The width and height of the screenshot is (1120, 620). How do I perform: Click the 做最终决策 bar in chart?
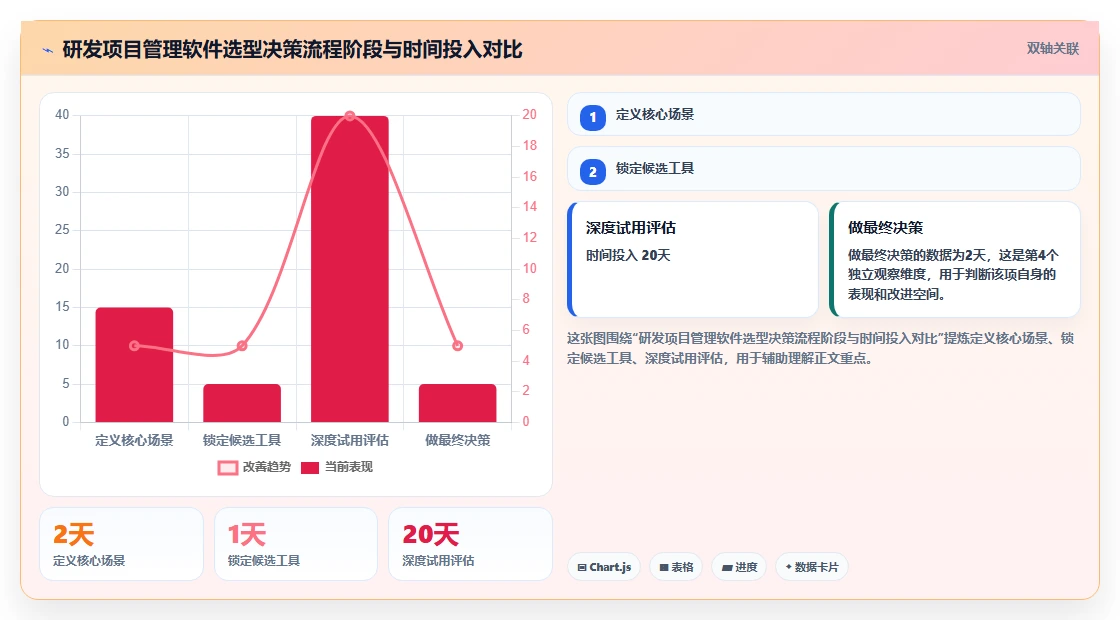point(457,403)
